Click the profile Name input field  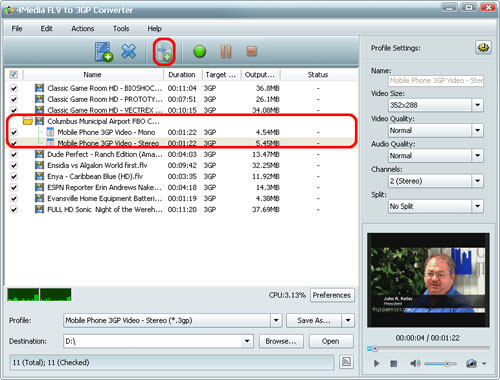click(x=436, y=80)
